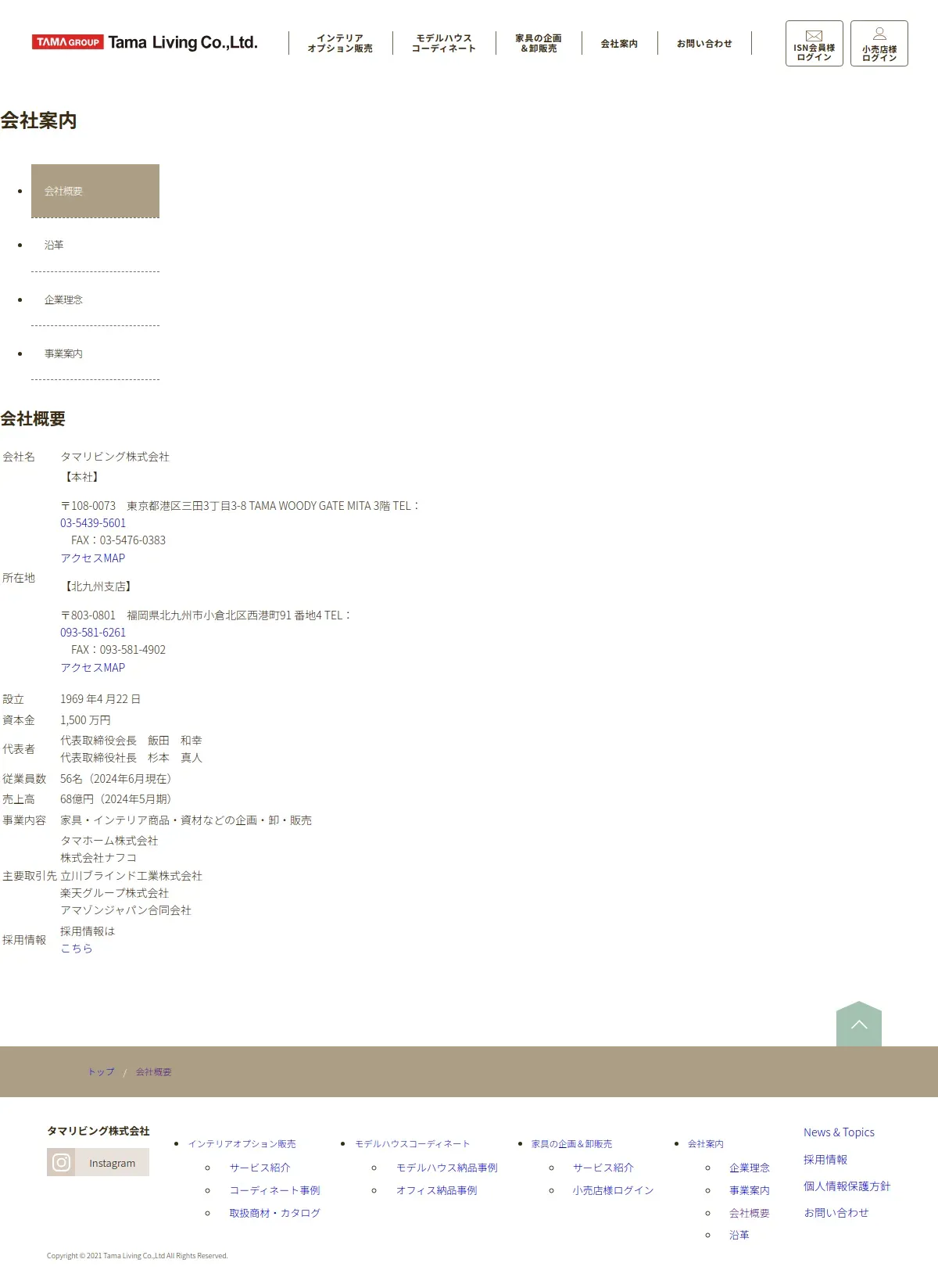Screen dimensions: 938x1288
Task: Open お問い合わせ link in footer
Action: pos(836,1213)
